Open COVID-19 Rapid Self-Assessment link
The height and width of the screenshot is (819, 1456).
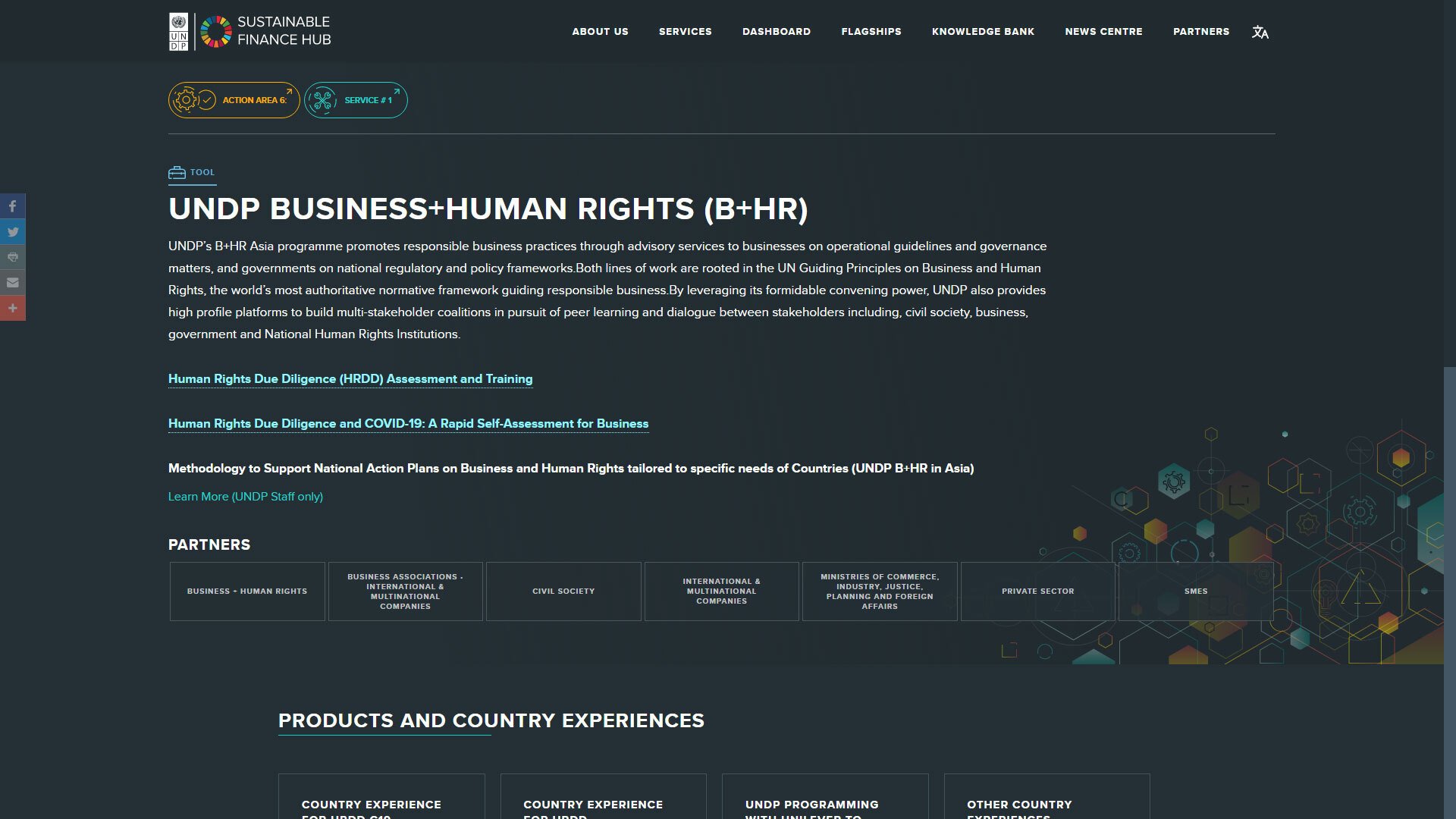click(408, 424)
